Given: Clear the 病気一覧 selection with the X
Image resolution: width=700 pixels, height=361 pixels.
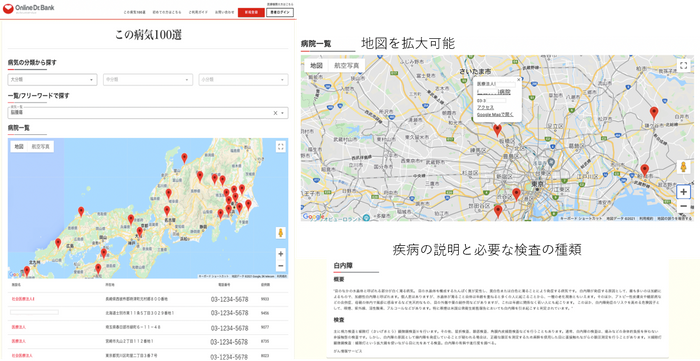Looking at the screenshot, I should pyautogui.click(x=275, y=113).
